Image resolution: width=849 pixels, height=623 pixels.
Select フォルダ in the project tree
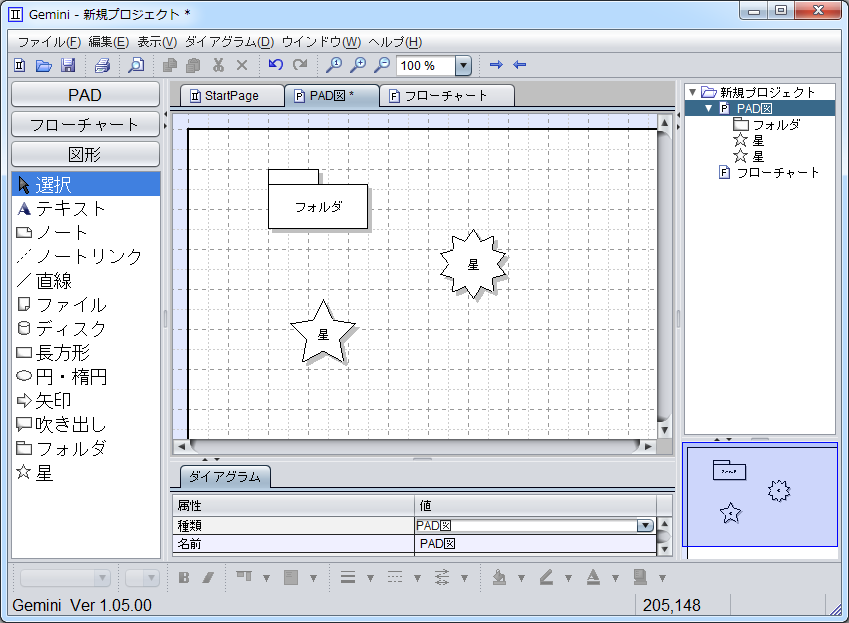pos(766,125)
